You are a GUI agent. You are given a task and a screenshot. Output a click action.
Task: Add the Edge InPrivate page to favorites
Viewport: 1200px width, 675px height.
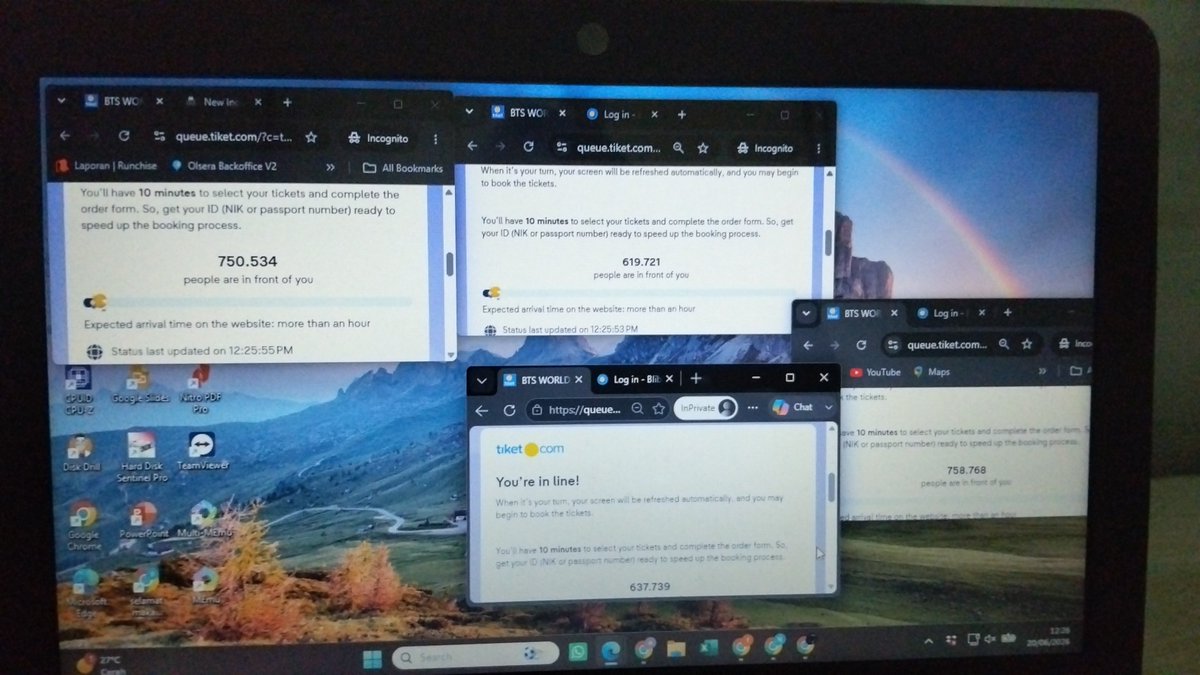tap(658, 408)
